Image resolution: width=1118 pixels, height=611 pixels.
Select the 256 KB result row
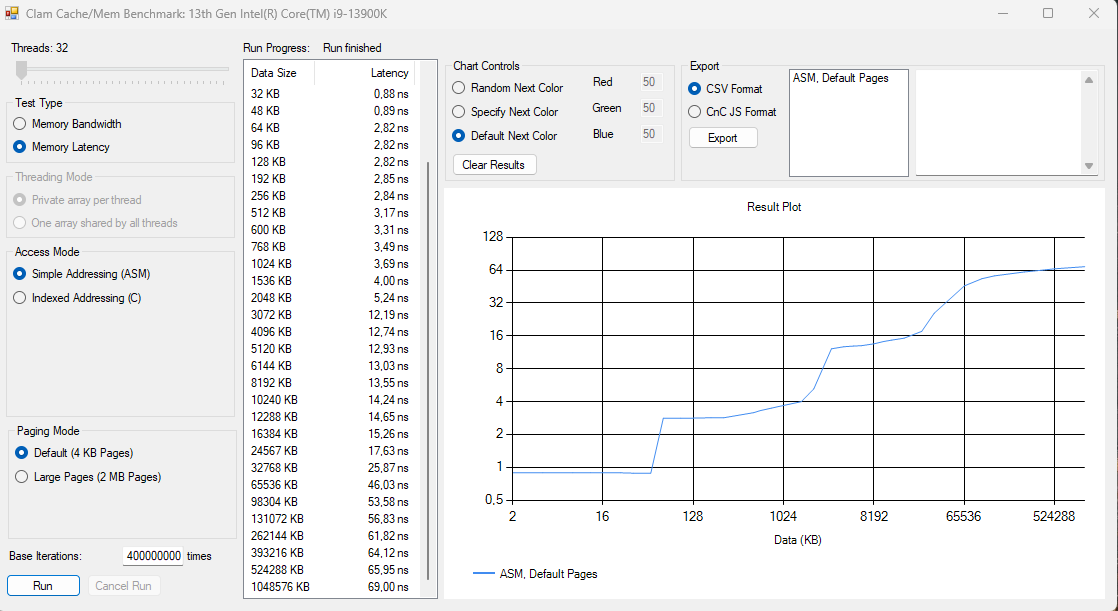click(330, 195)
